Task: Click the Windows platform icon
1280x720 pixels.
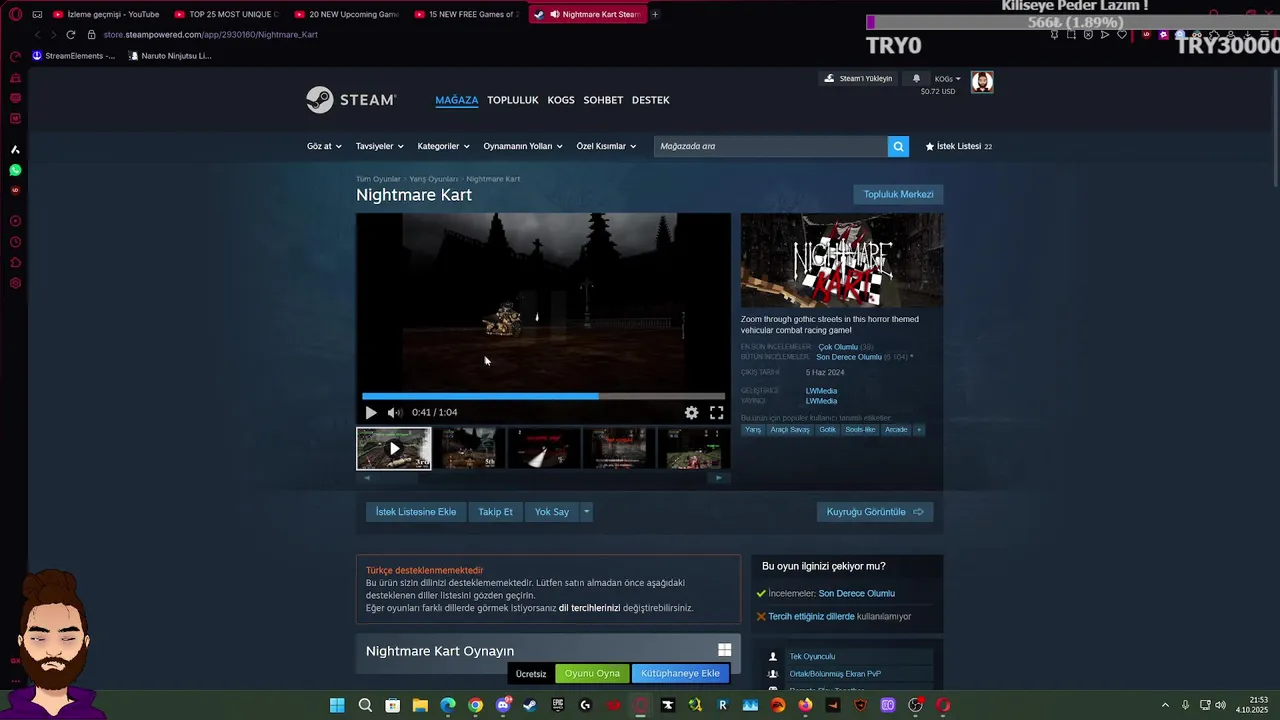Action: coord(724,650)
